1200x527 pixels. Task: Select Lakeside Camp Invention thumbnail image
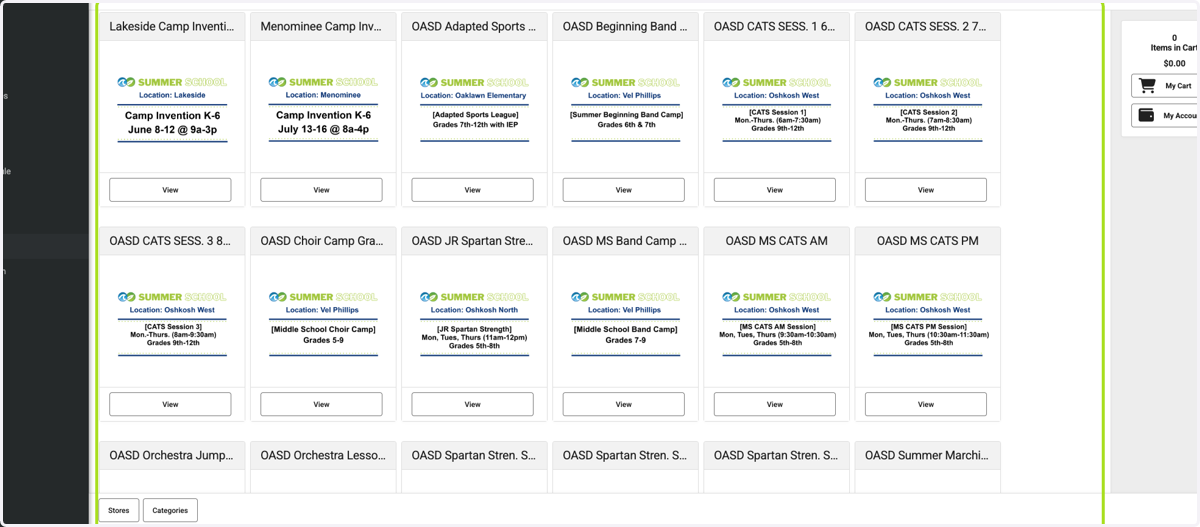pyautogui.click(x=172, y=108)
